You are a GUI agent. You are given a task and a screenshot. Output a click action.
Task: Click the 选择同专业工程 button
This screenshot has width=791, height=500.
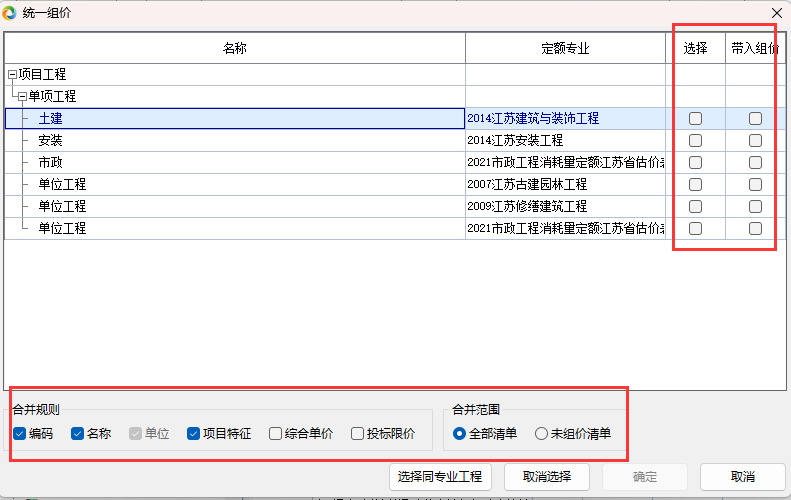pyautogui.click(x=439, y=476)
